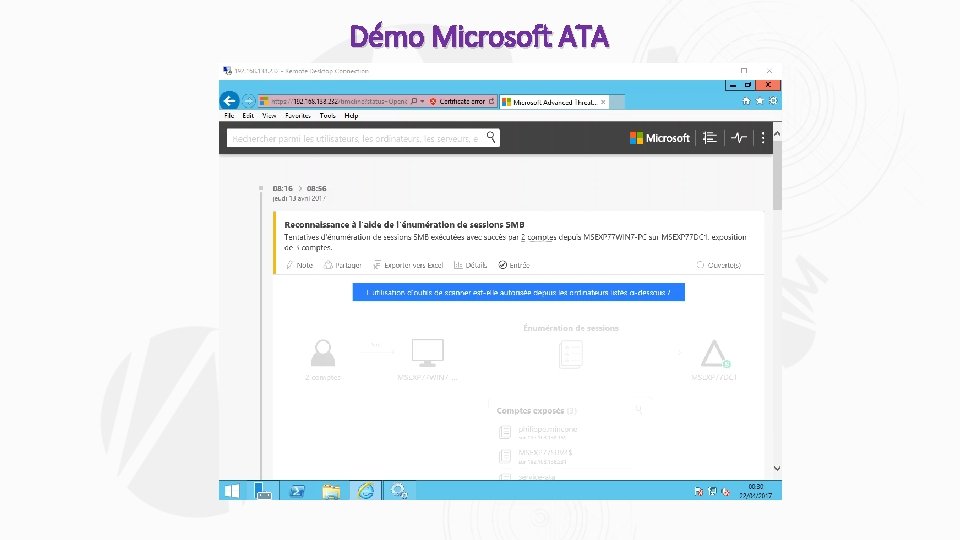
Task: Click the address bar search magnifier icon
Action: coord(414,101)
